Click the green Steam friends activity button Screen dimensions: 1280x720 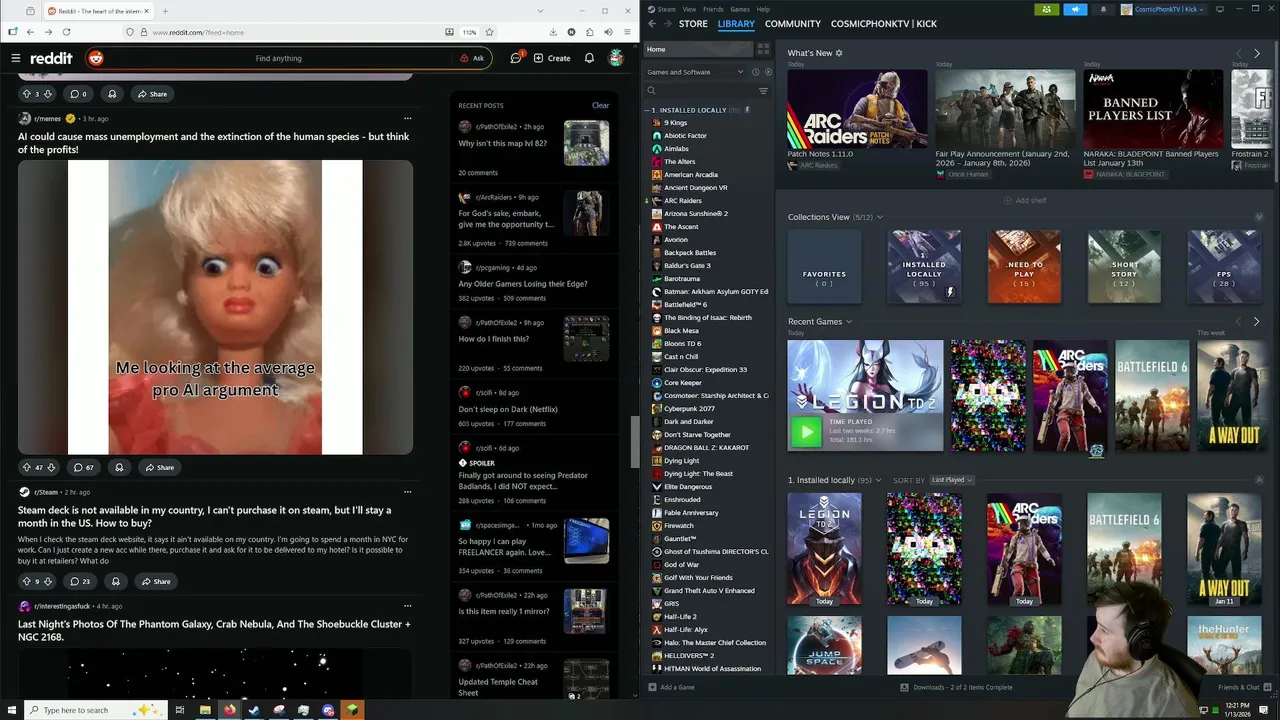1046,9
